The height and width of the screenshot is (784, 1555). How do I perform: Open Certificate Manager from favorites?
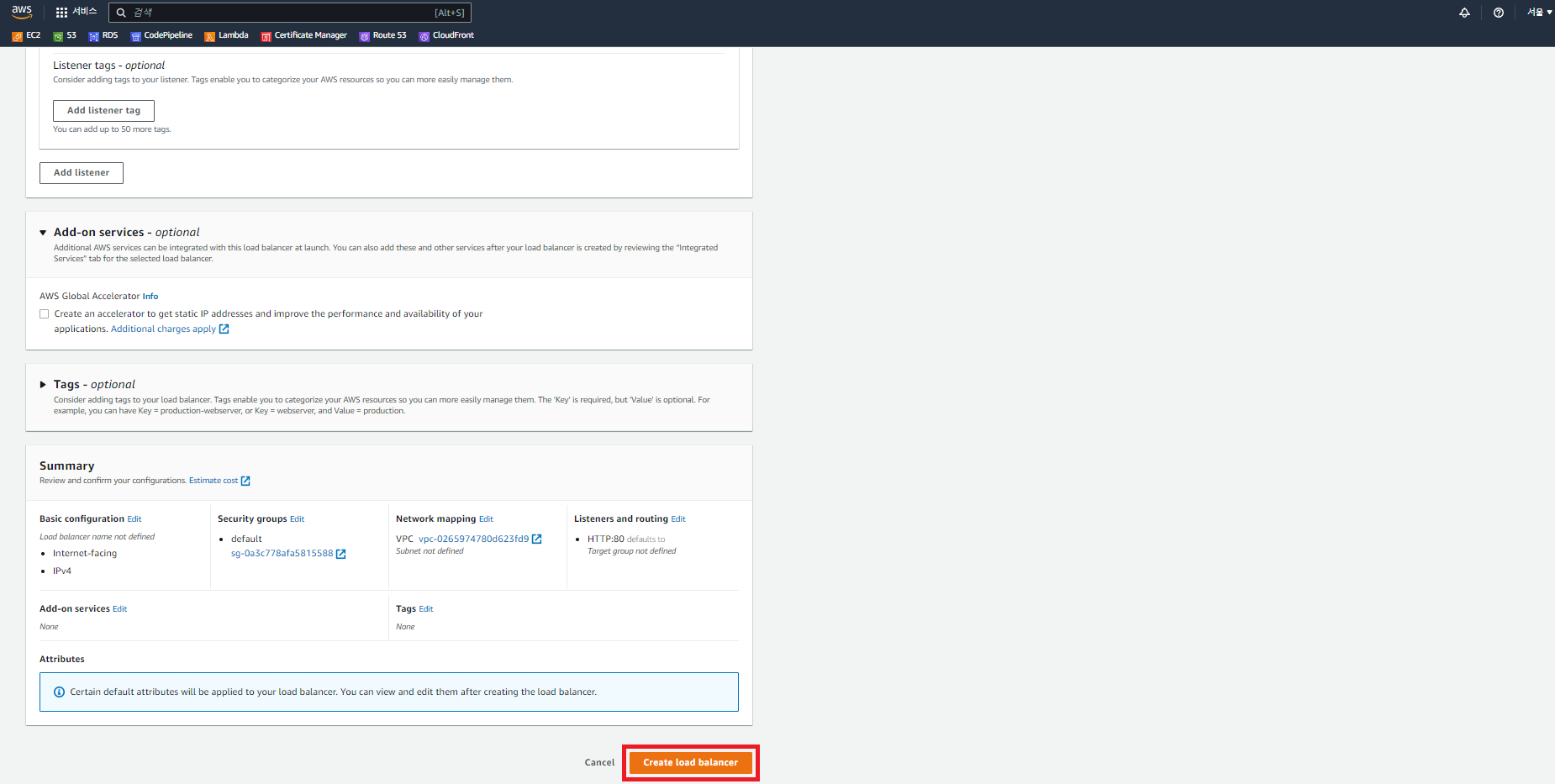tap(303, 35)
